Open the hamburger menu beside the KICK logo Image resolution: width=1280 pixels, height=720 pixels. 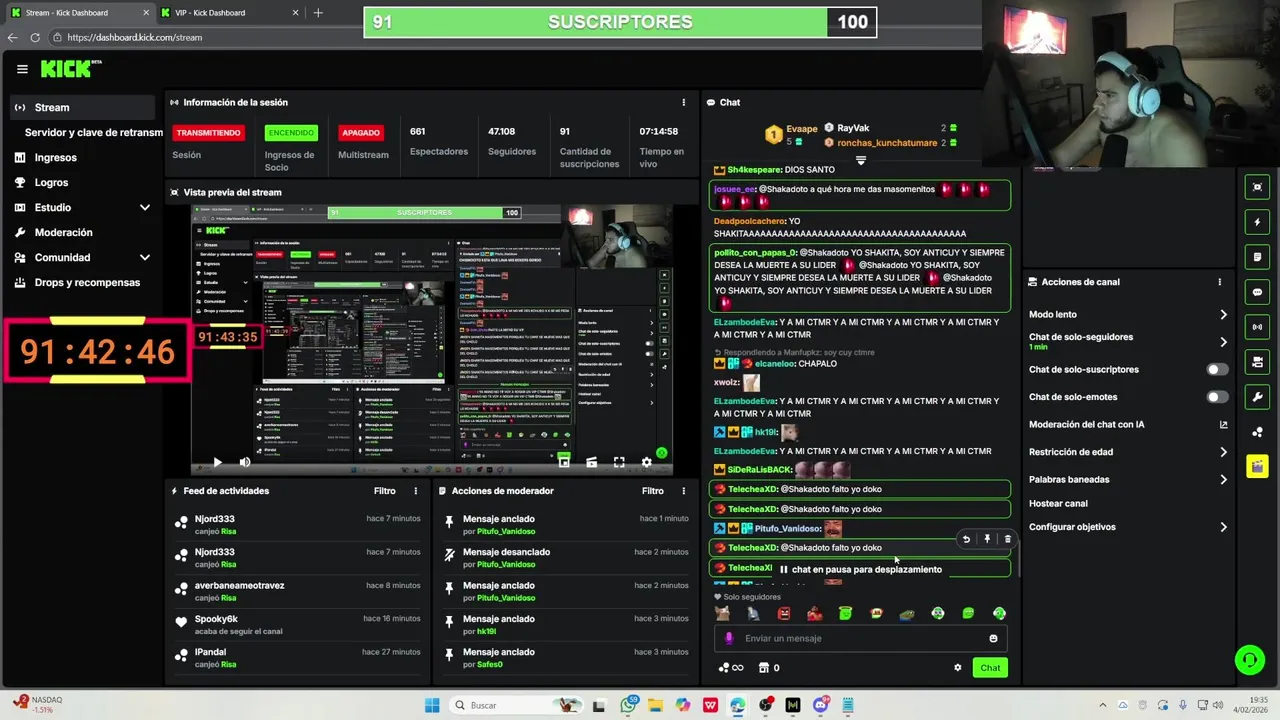[x=22, y=69]
